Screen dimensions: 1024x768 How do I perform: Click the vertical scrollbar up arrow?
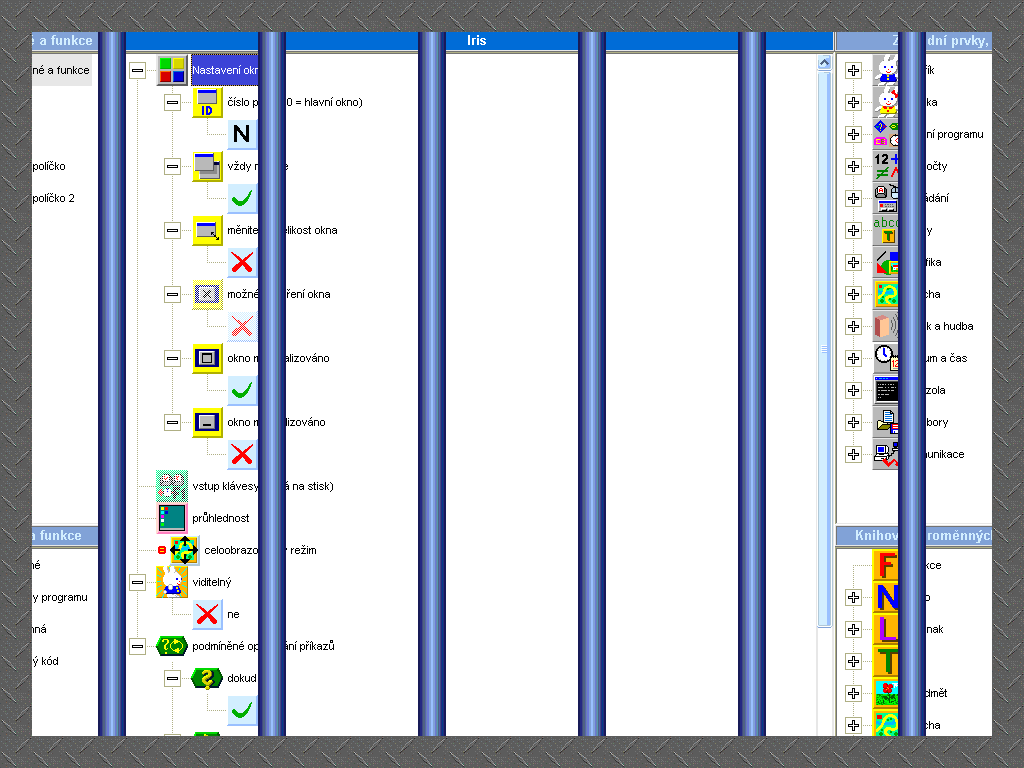click(824, 62)
